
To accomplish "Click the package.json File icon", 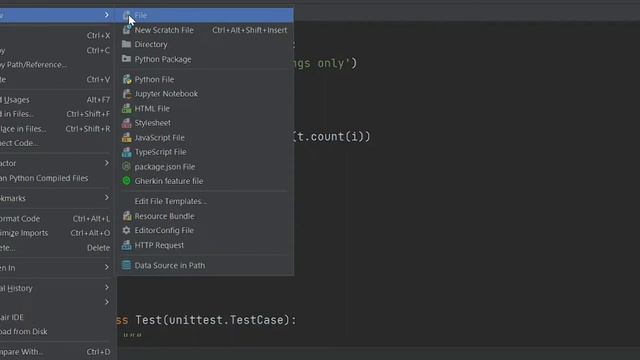I will 127,167.
